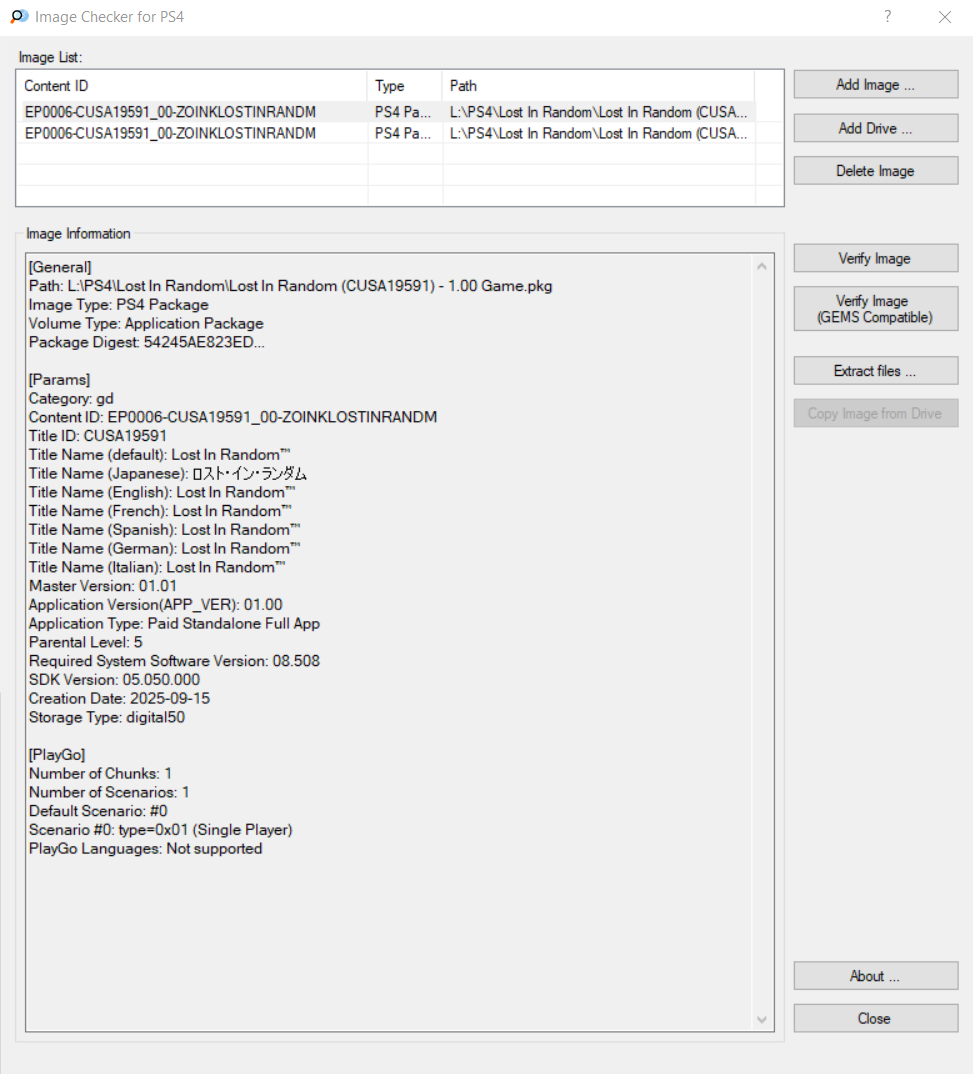This screenshot has width=973, height=1074.
Task: Run Verify Image
Action: click(876, 258)
